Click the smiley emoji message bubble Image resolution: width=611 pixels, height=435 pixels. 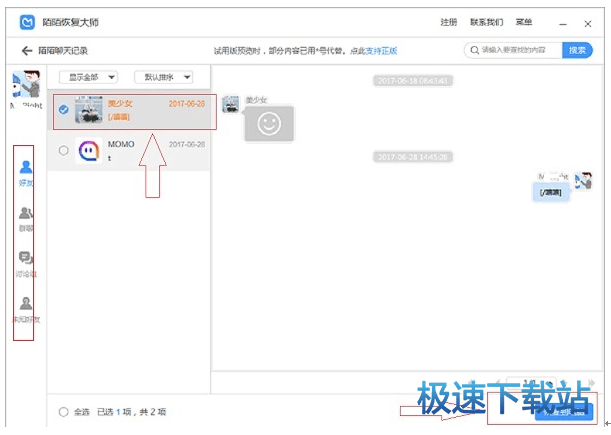[269, 124]
